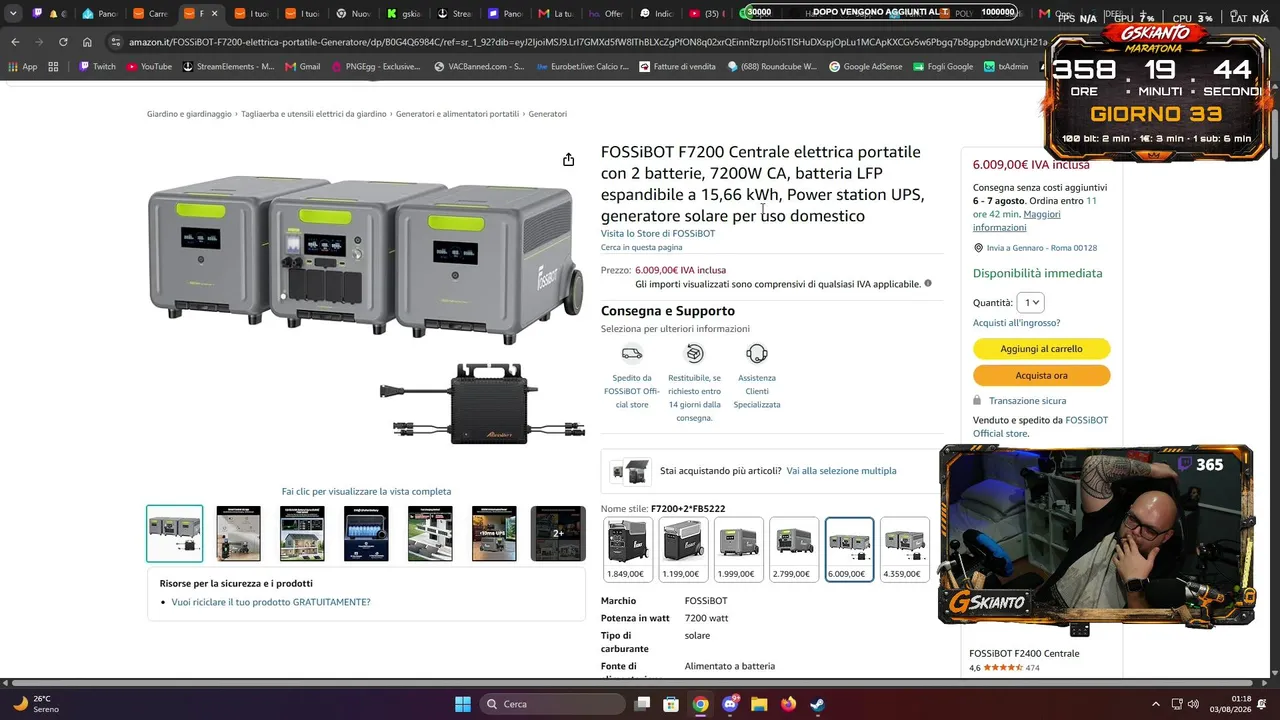Open the StreamElements bookmark
This screenshot has width=1280, height=720.
[x=228, y=66]
